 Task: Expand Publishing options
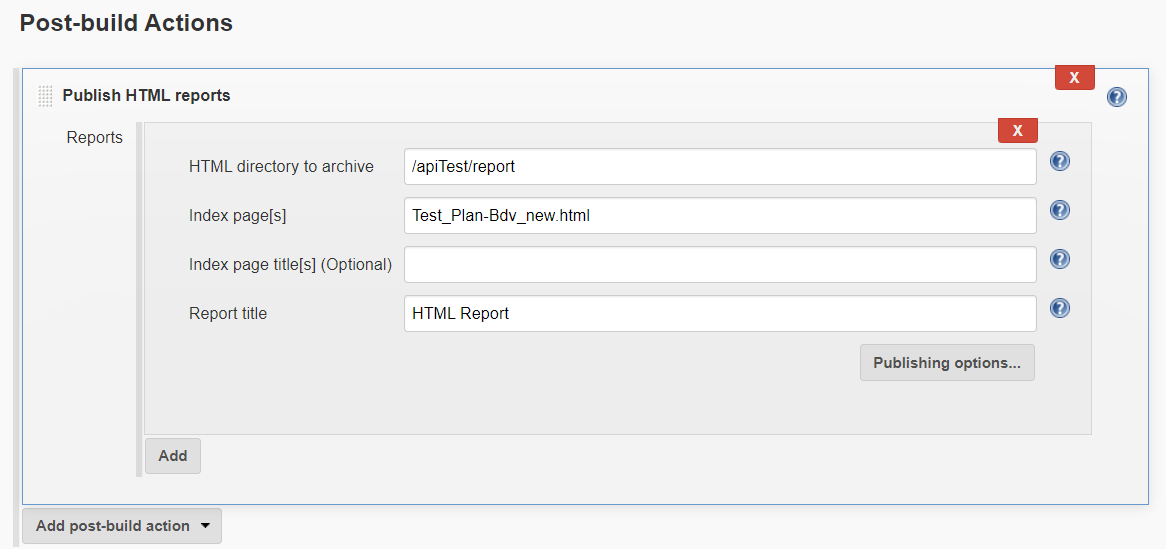click(946, 363)
